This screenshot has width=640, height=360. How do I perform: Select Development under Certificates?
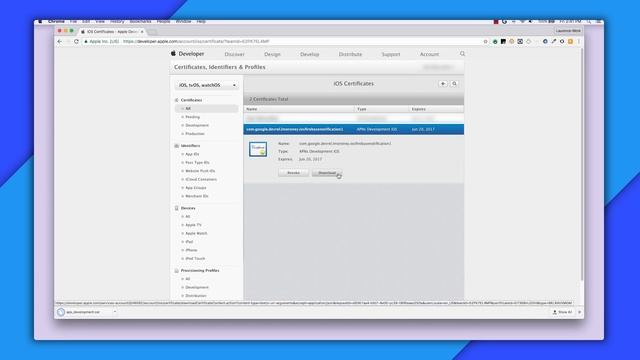point(197,125)
